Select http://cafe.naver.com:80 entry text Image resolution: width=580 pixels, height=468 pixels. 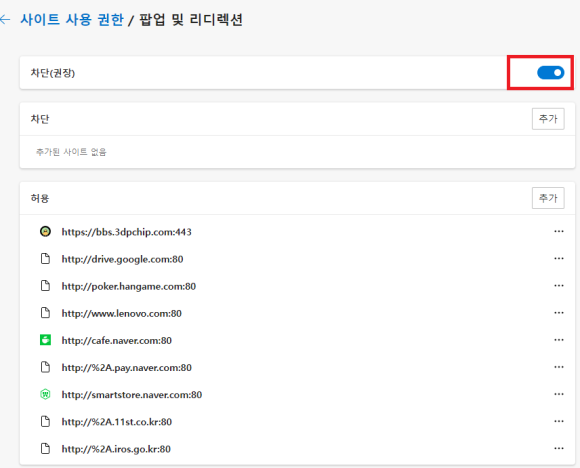click(117, 340)
